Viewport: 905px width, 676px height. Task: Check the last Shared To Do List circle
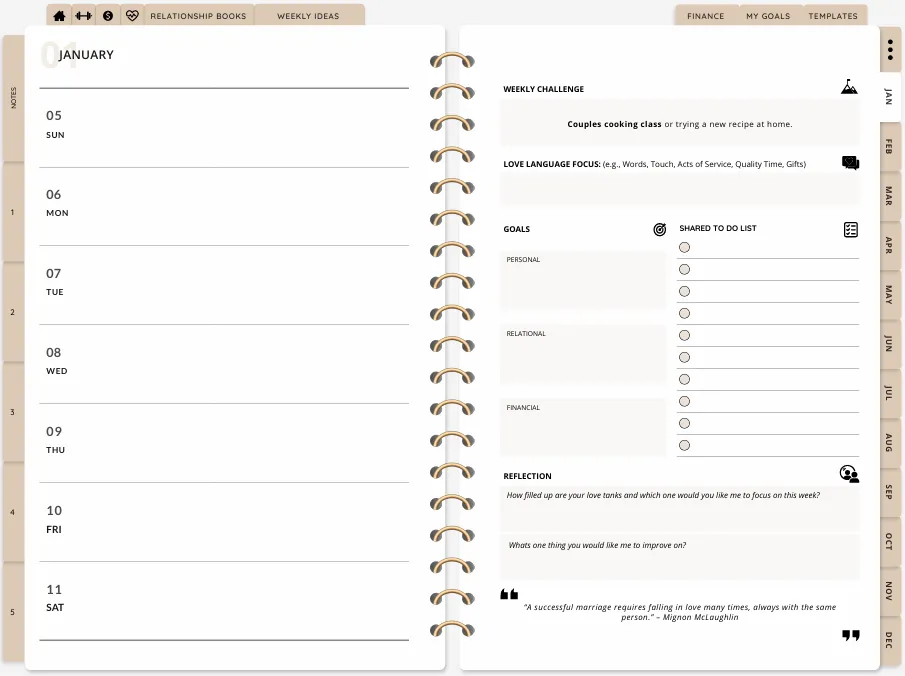click(x=685, y=445)
